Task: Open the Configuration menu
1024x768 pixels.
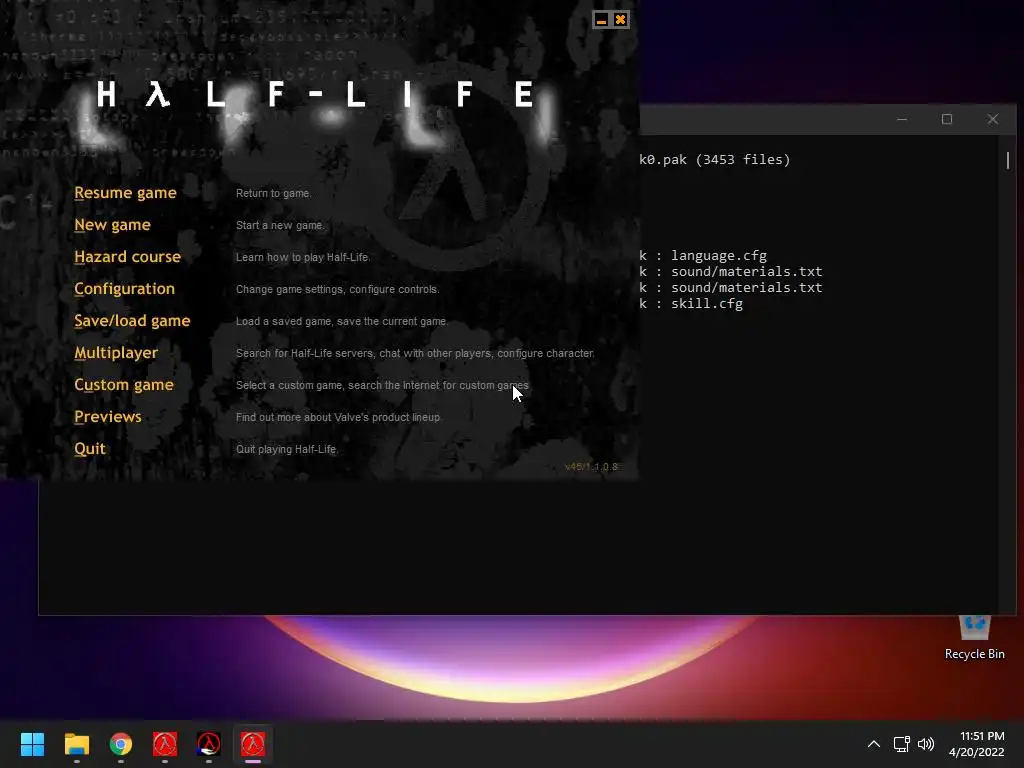Action: tap(124, 289)
